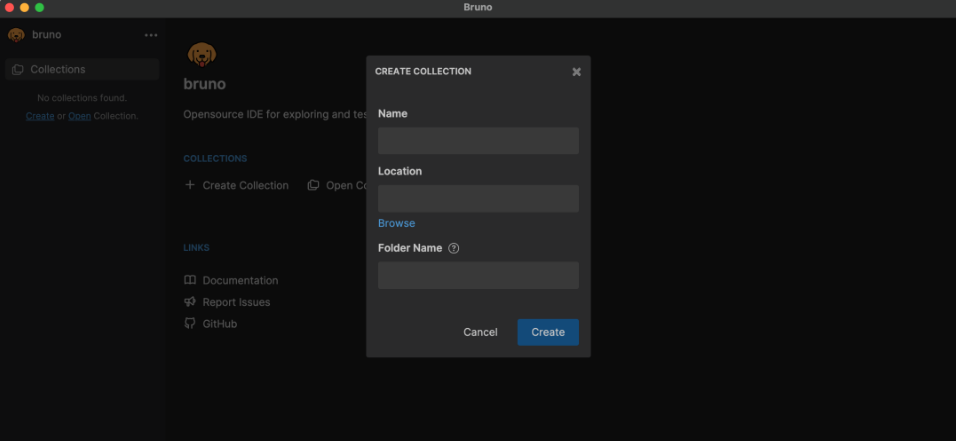Click the Open link in sidebar

79,116
